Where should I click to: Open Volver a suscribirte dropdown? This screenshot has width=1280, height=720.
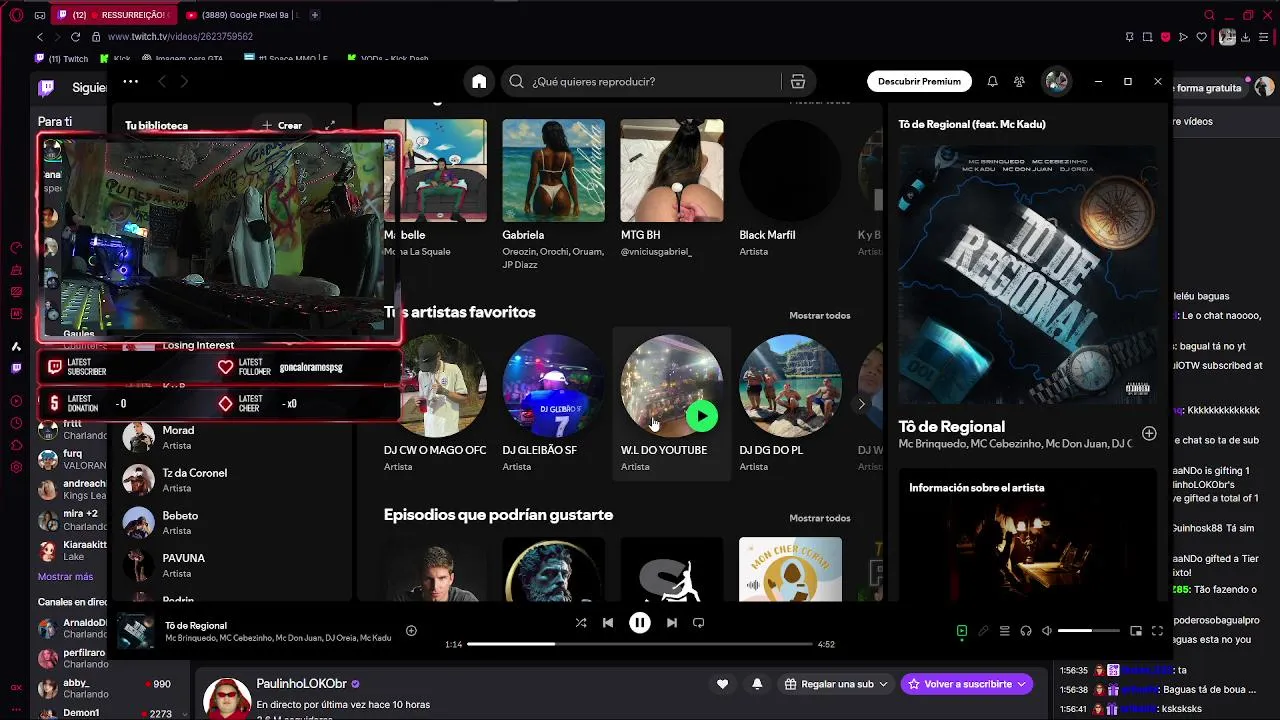point(967,684)
